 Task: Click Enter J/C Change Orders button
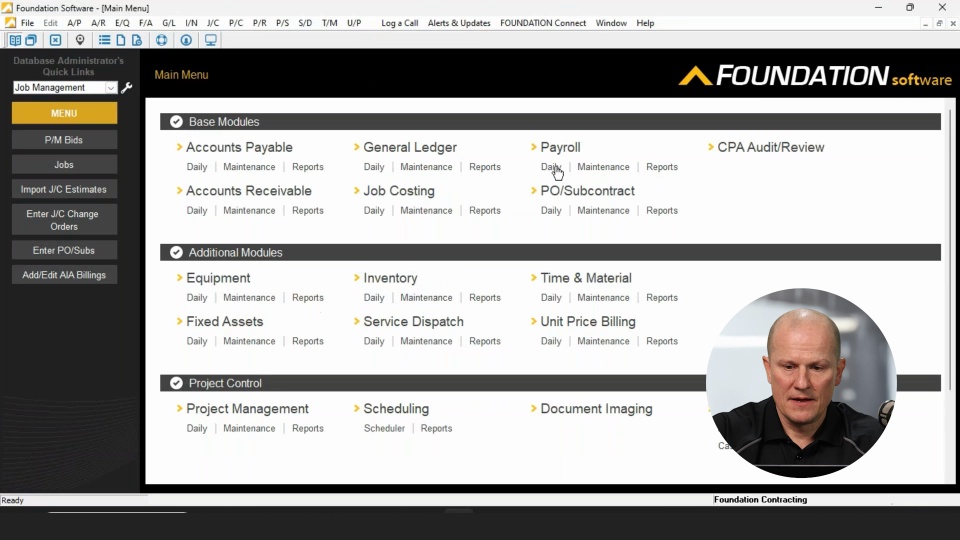(64, 220)
